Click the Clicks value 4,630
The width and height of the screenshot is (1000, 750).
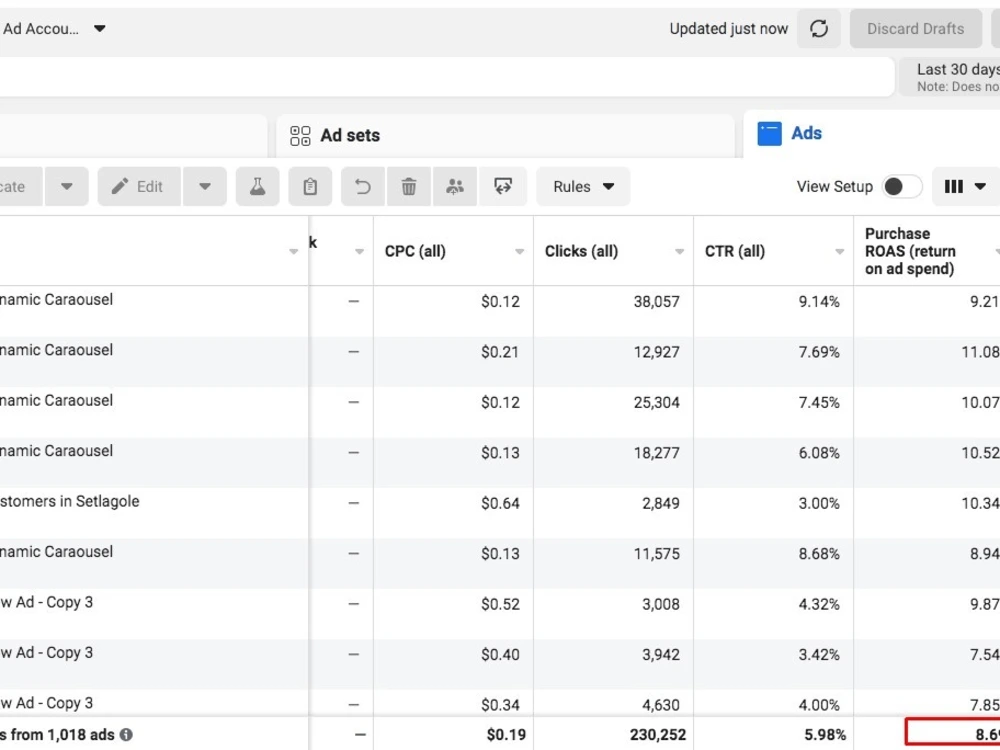660,705
